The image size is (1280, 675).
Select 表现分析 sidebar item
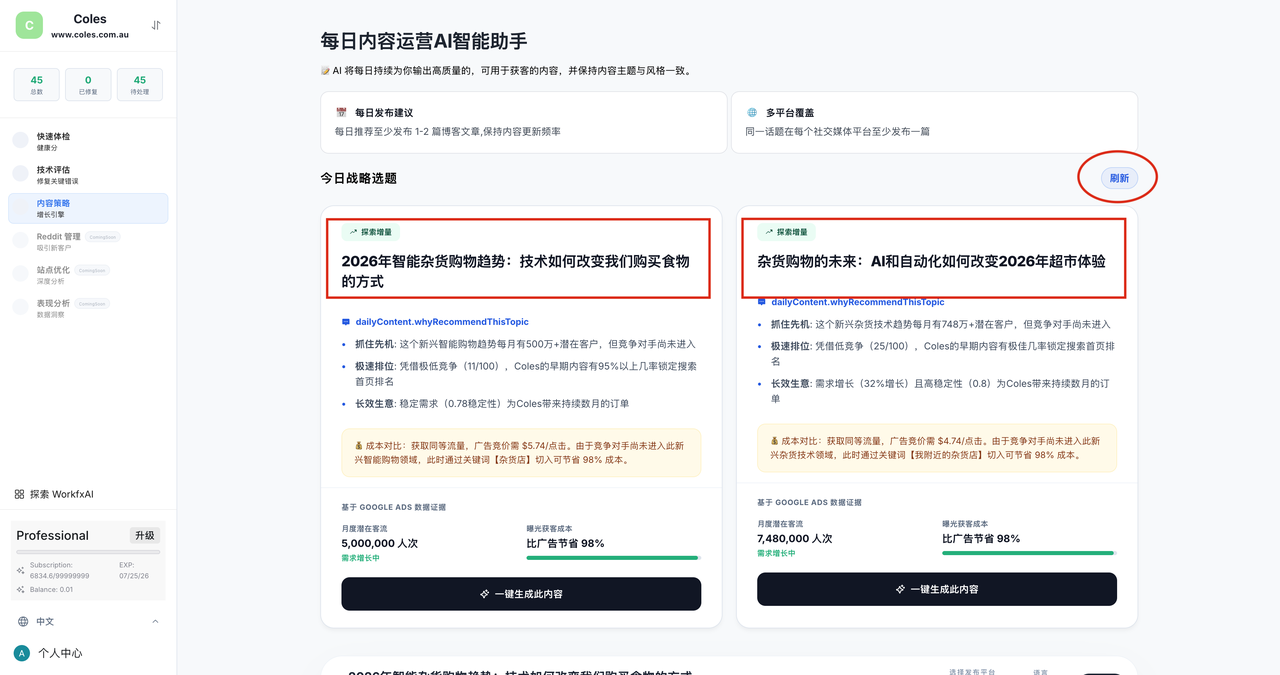(x=88, y=308)
